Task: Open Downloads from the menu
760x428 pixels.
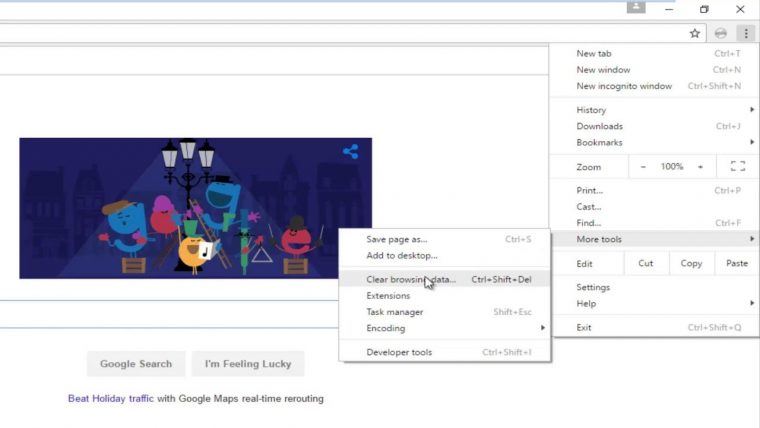Action: coord(654,126)
